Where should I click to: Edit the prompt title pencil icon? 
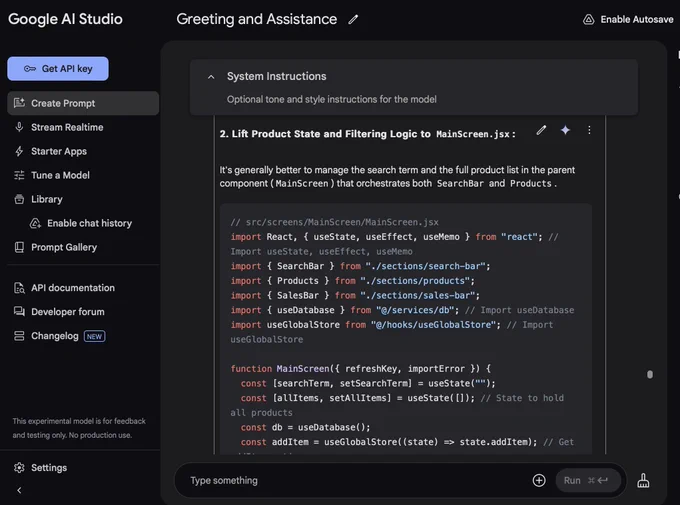(353, 20)
